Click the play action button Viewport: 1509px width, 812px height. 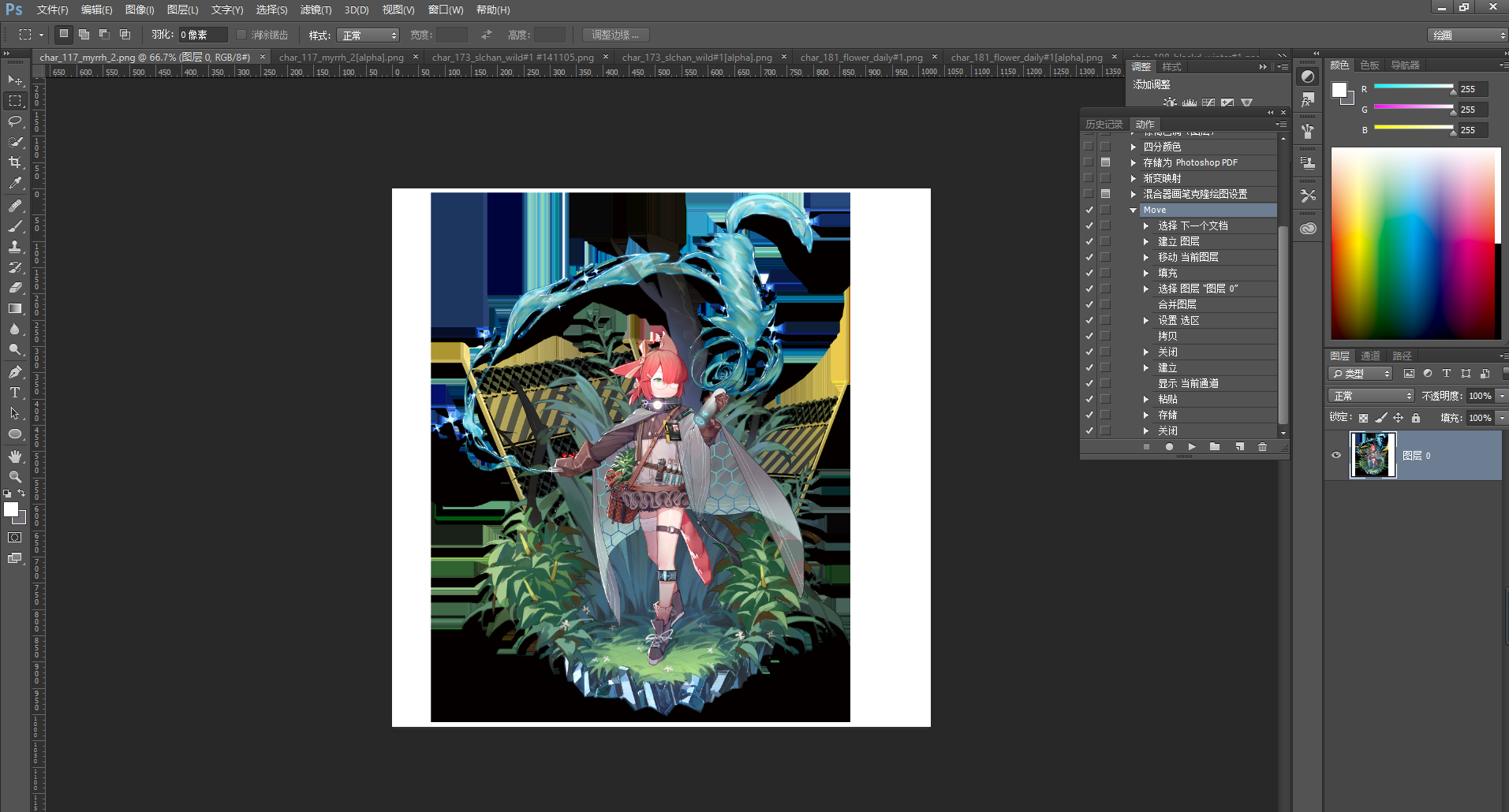[x=1192, y=447]
